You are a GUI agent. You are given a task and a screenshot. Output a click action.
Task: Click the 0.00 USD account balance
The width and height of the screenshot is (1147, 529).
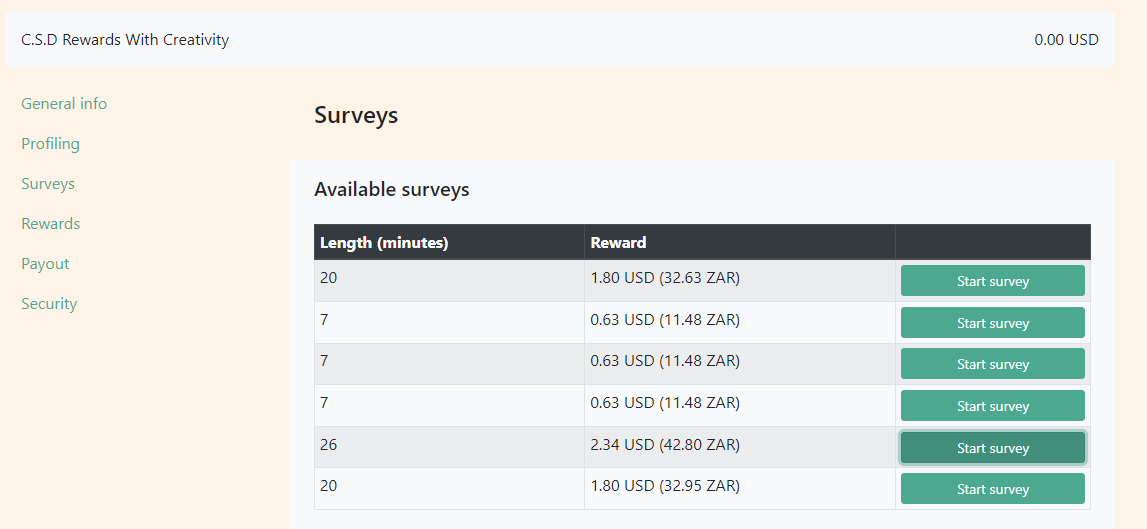[x=1066, y=40]
